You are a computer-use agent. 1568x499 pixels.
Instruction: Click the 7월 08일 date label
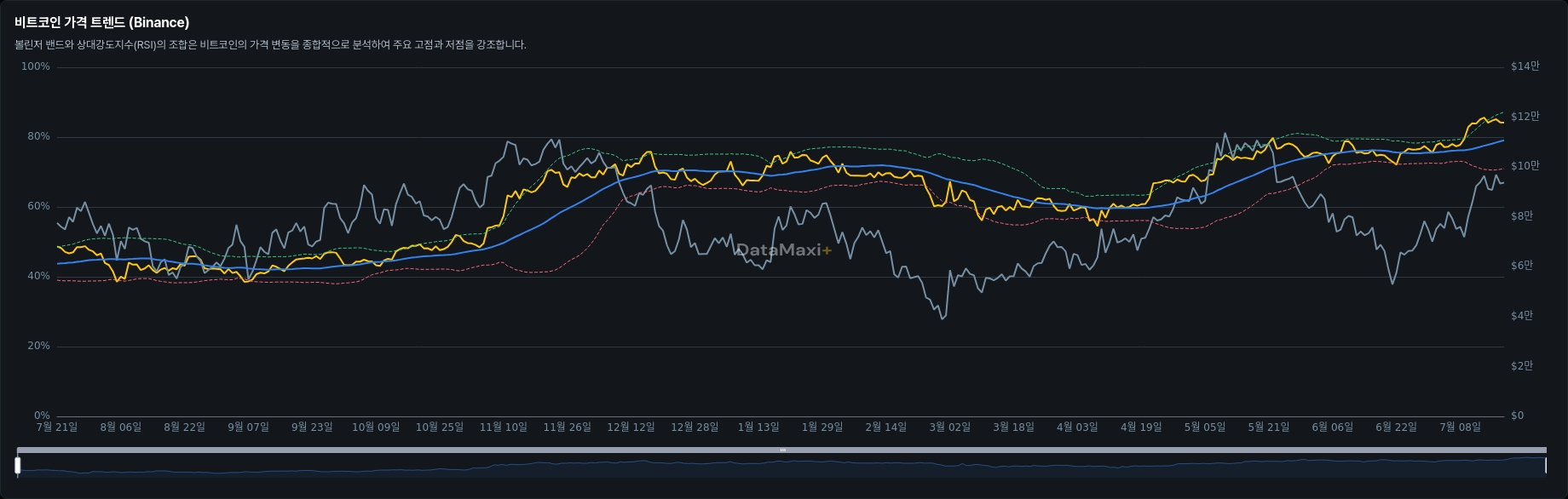1460,427
